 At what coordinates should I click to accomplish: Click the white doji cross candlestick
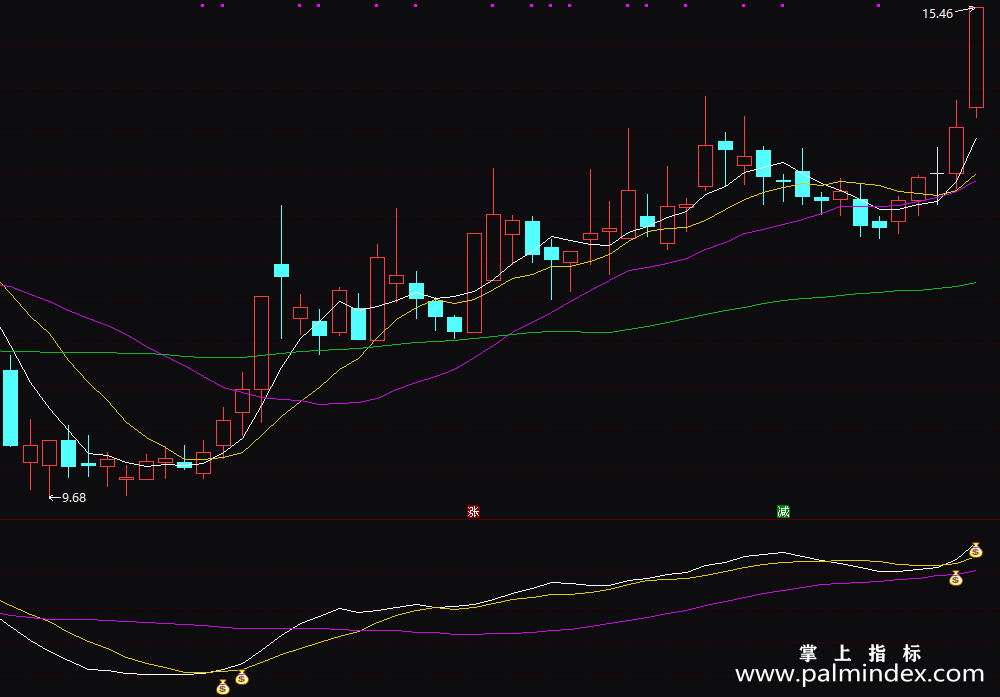tap(937, 173)
